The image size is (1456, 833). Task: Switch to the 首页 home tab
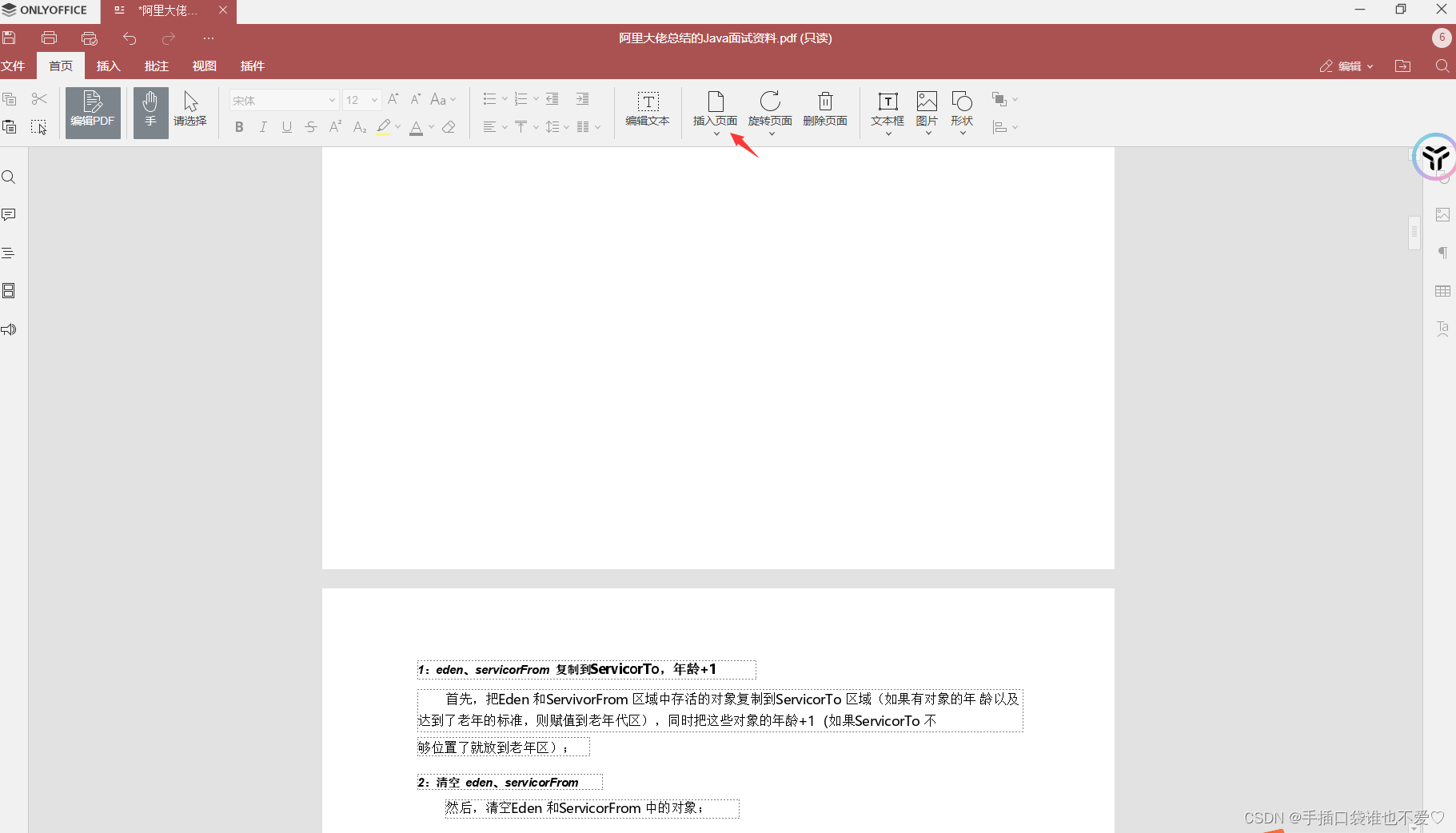tap(61, 66)
